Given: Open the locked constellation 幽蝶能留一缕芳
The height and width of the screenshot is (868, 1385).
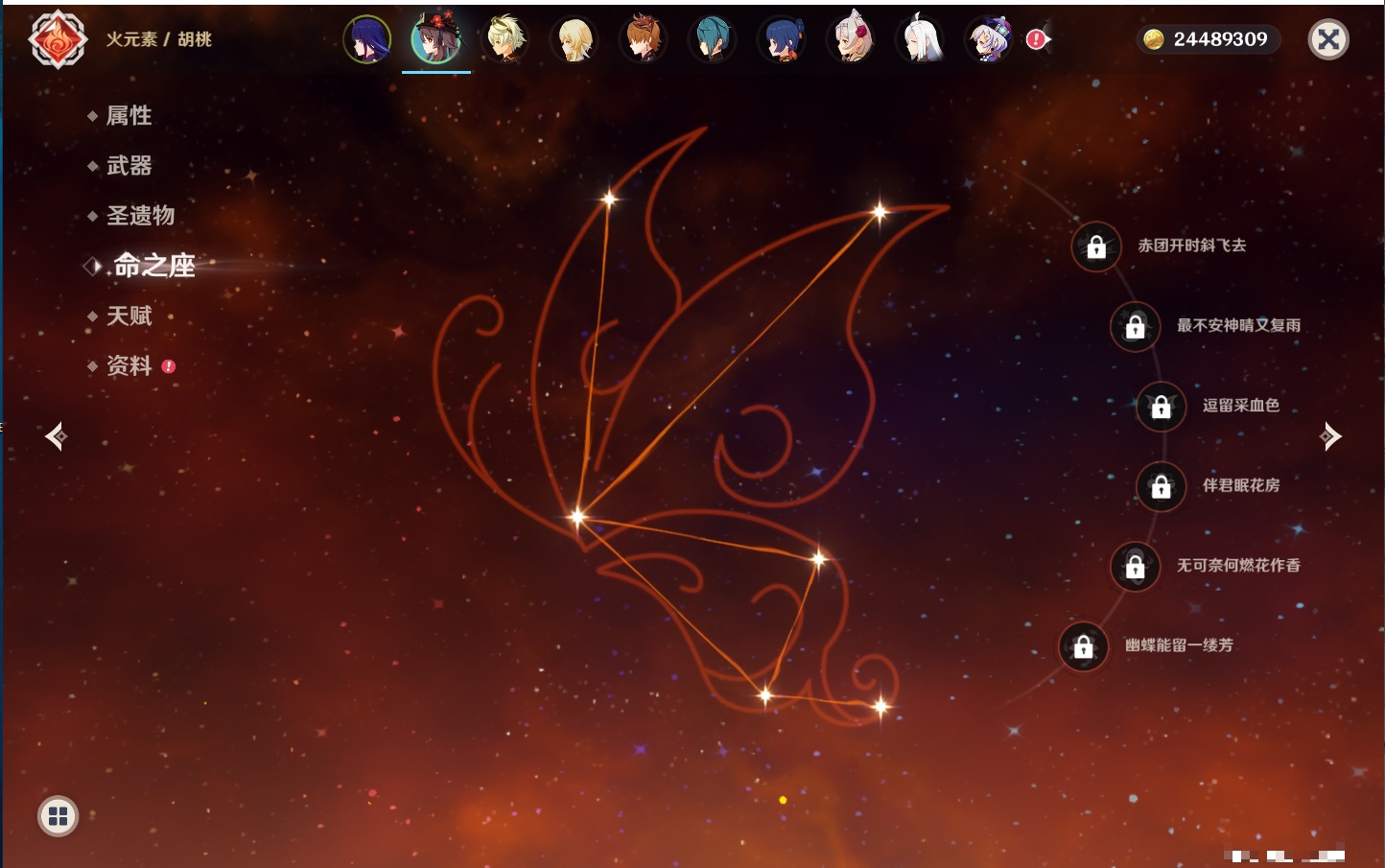Looking at the screenshot, I should click(1083, 646).
